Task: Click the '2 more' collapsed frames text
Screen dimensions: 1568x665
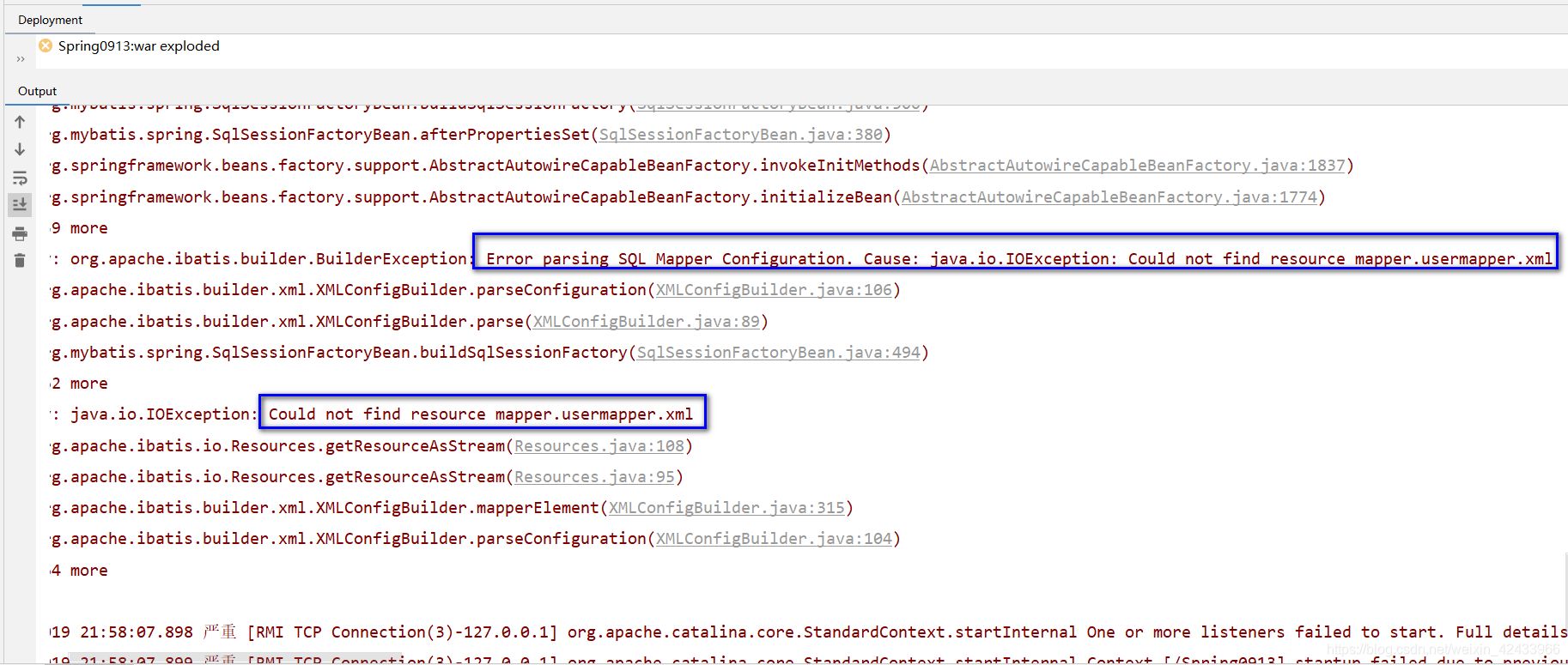Action: point(80,384)
